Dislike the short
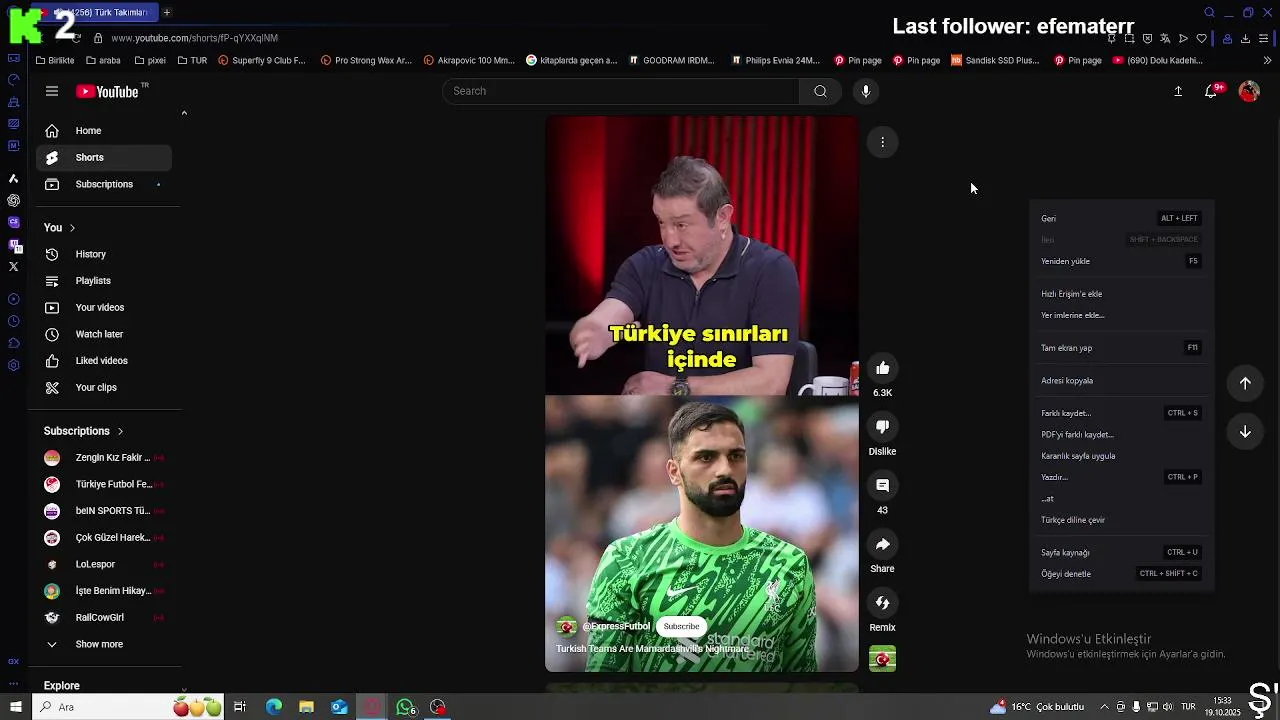1280x720 pixels. pos(882,427)
